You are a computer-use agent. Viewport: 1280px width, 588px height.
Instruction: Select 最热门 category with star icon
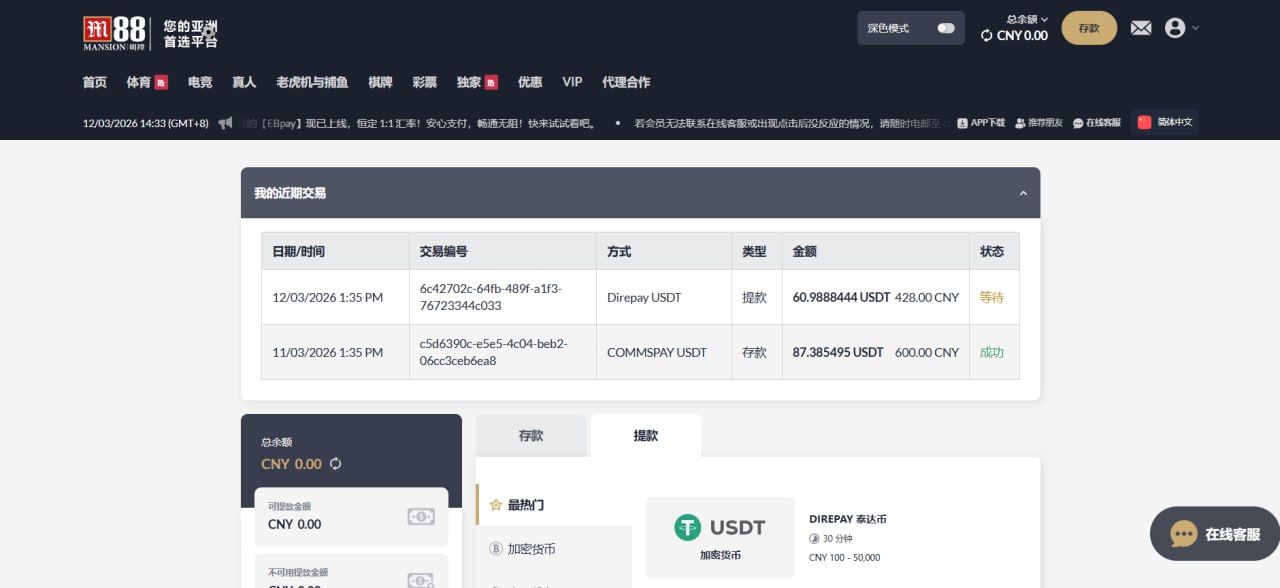[555, 505]
